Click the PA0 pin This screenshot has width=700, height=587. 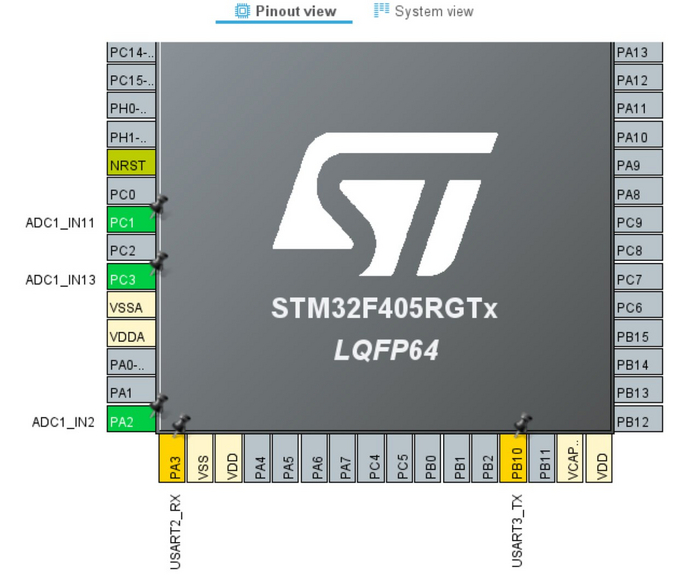(131, 364)
